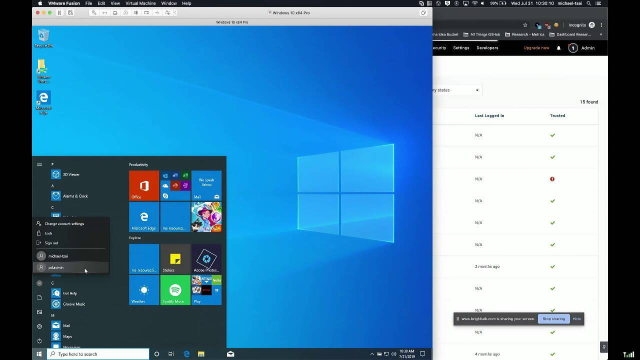Open Pictures from Start sidebar
This screenshot has width=640, height=360.
pos(39,312)
